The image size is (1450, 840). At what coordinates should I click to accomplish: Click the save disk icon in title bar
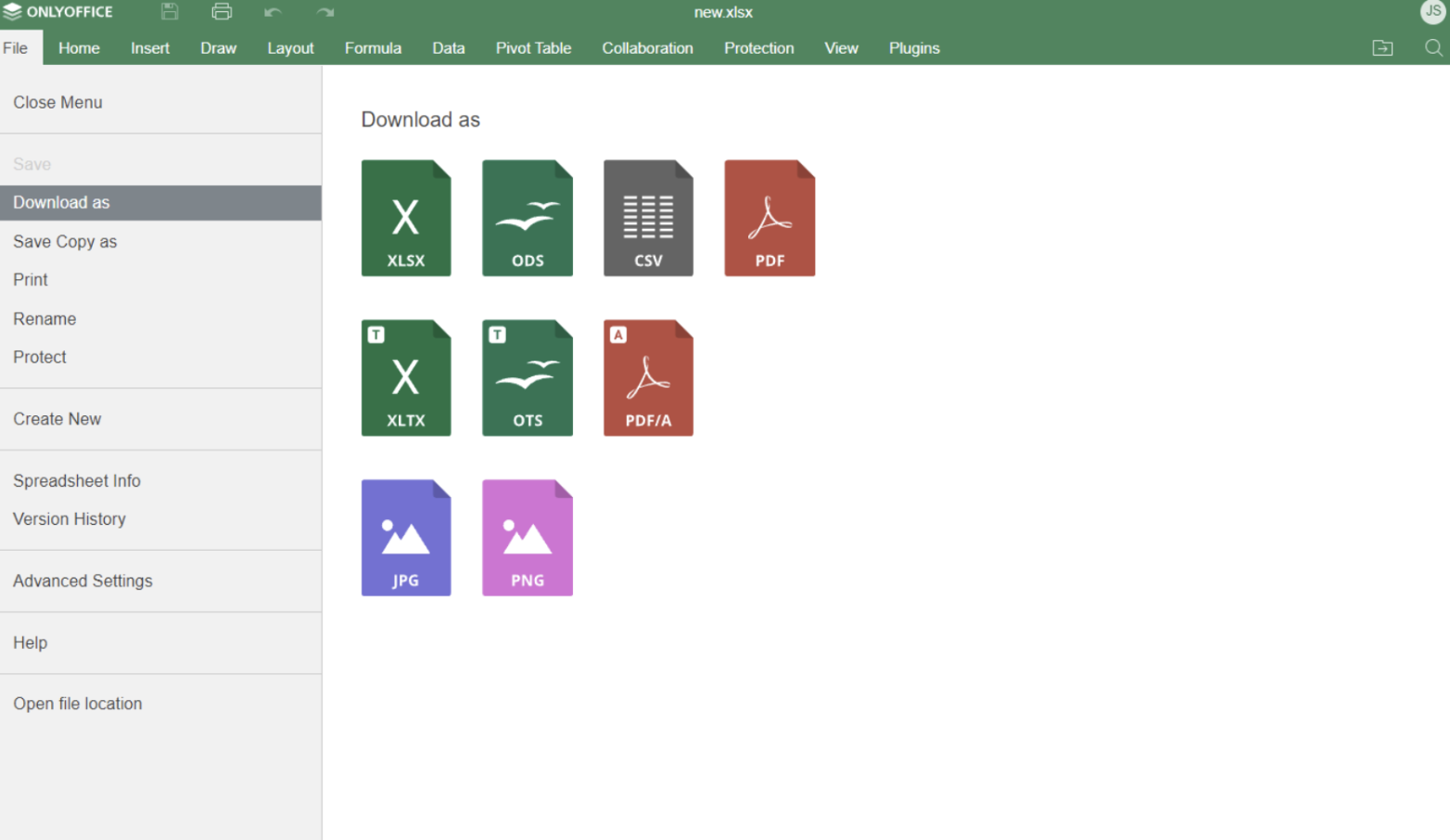[x=170, y=12]
